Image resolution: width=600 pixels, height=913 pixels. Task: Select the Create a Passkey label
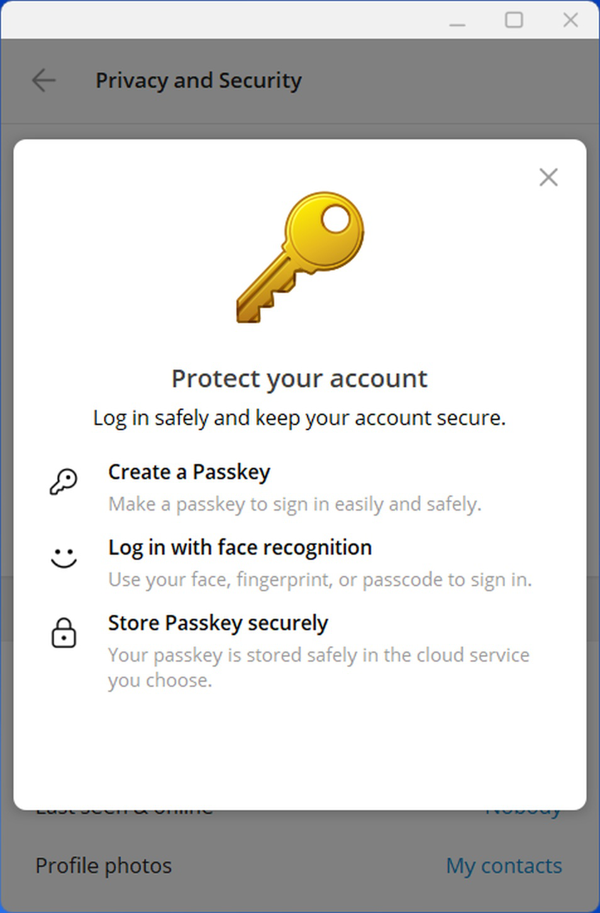[189, 472]
